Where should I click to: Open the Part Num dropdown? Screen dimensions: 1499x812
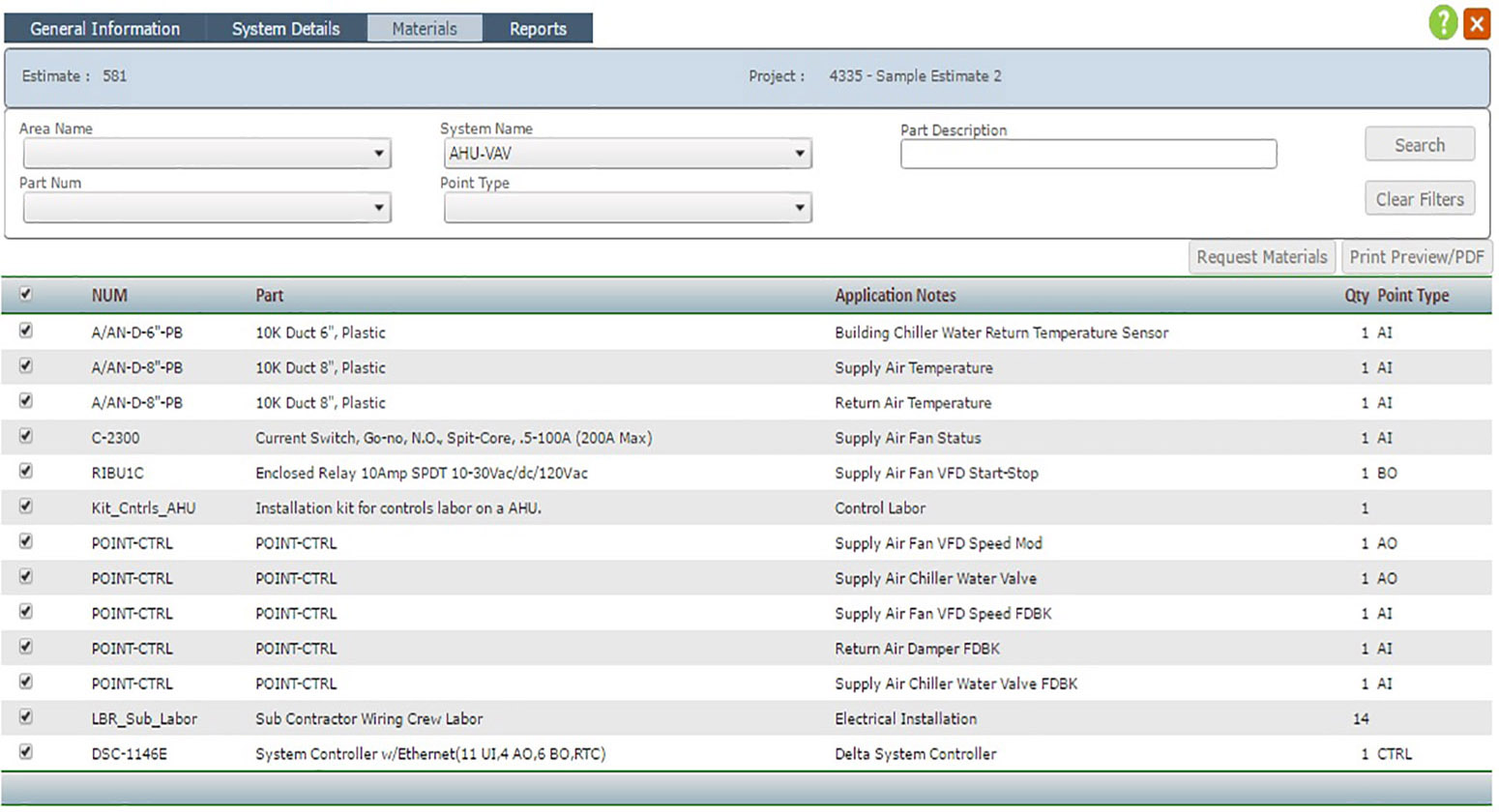tap(207, 208)
